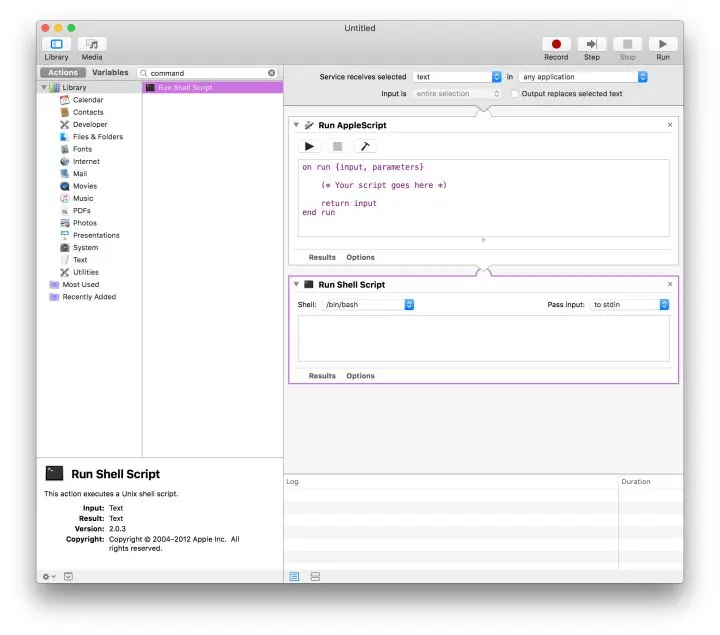The image size is (720, 635).
Task: Enable Output replaces selected text checkbox
Action: coord(514,94)
